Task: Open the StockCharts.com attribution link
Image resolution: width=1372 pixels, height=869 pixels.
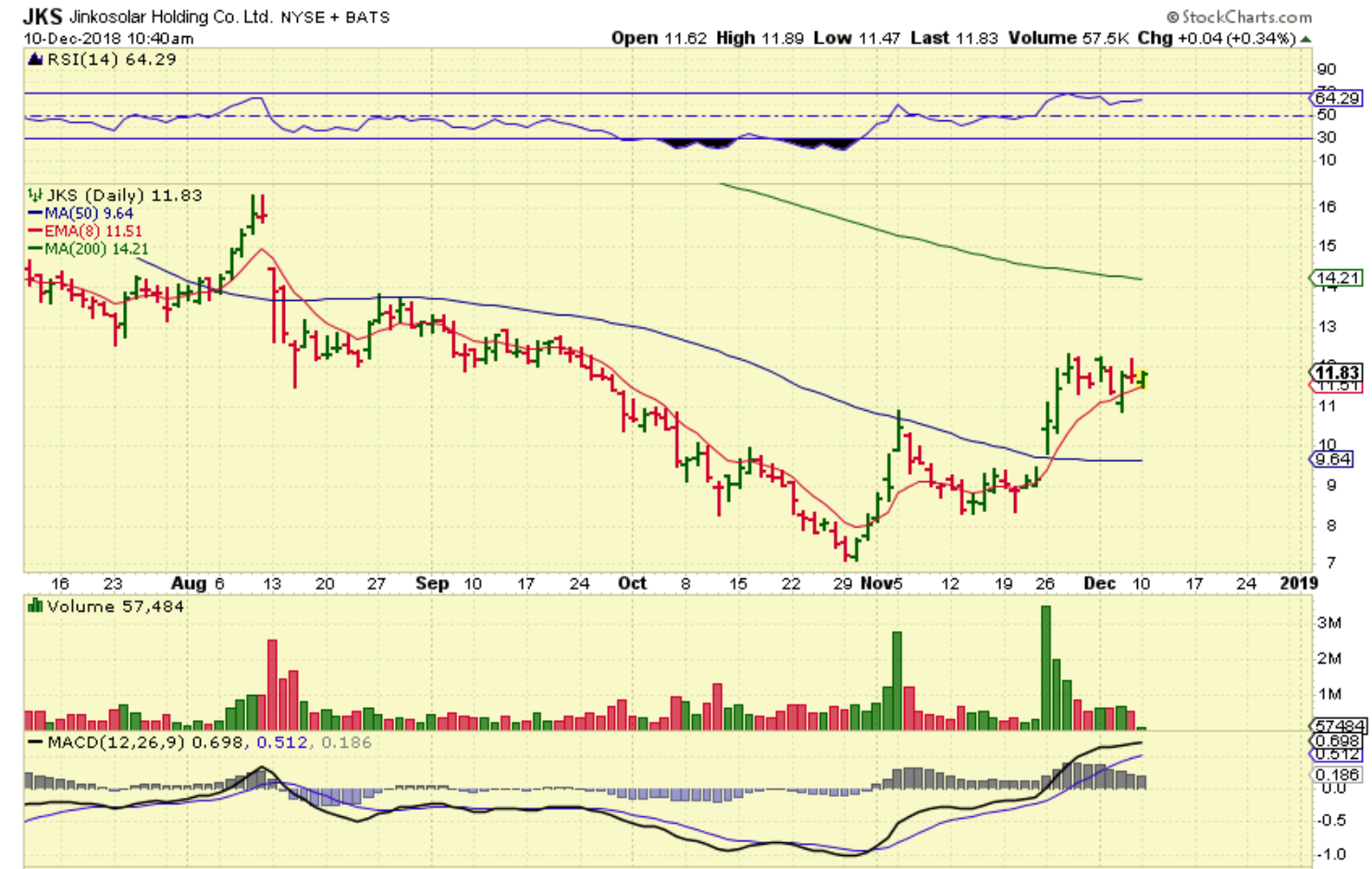Action: pos(1246,17)
